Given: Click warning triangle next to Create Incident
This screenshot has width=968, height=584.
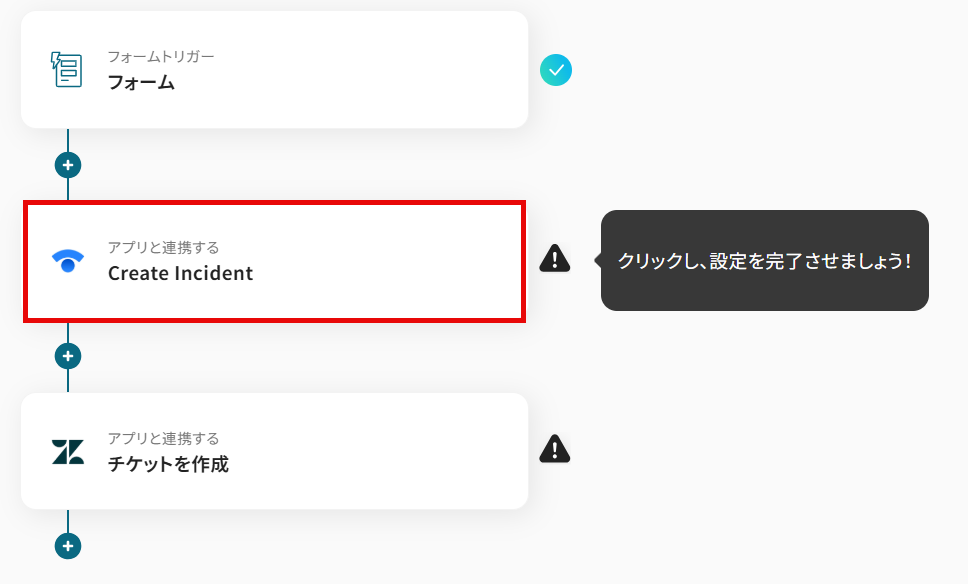Looking at the screenshot, I should coord(554,259).
